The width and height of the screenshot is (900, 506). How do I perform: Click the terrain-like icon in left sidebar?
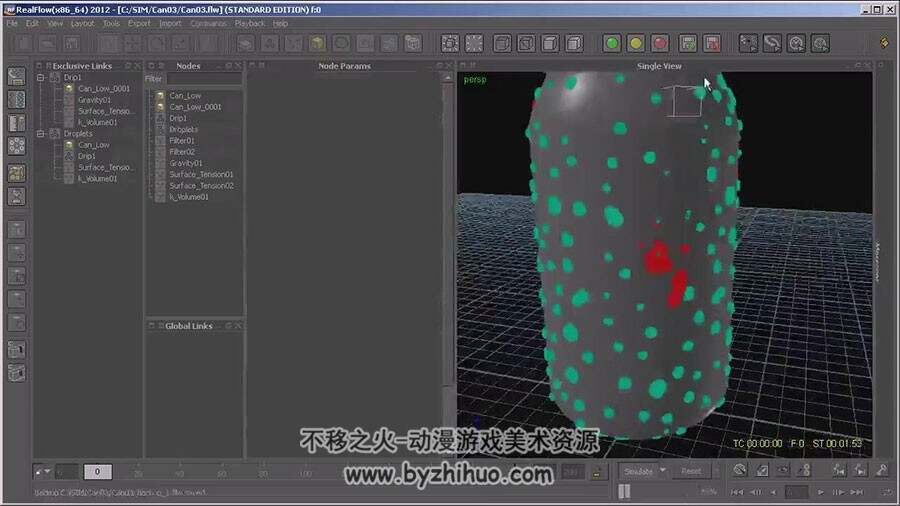point(17,173)
